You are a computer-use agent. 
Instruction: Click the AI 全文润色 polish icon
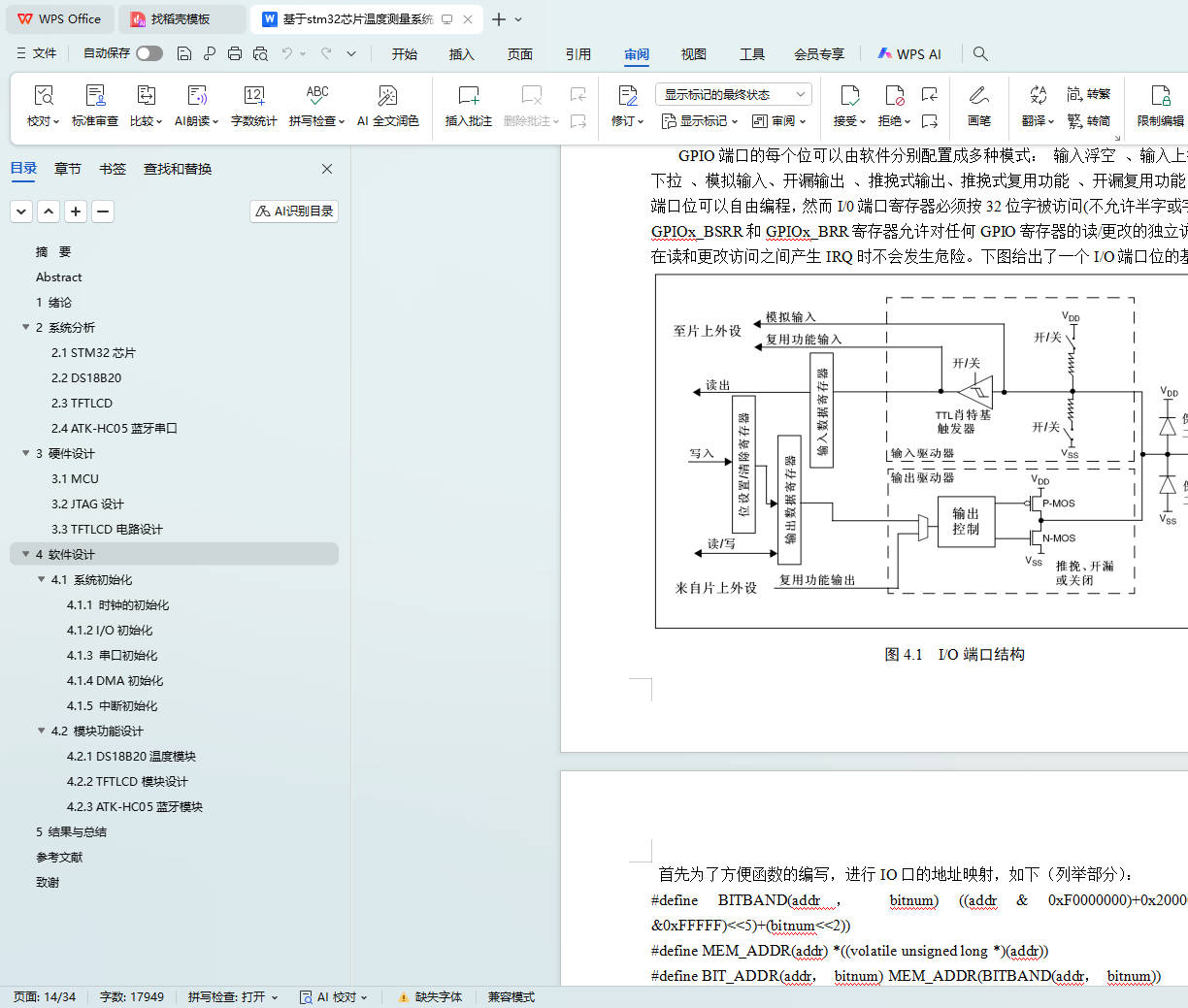[x=387, y=95]
